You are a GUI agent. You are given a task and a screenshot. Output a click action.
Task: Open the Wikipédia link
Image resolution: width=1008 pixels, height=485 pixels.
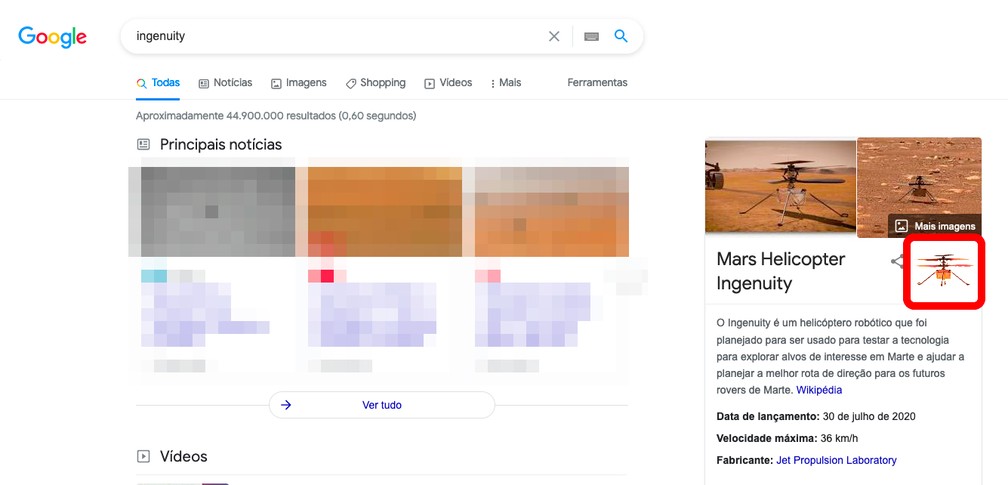pos(819,390)
